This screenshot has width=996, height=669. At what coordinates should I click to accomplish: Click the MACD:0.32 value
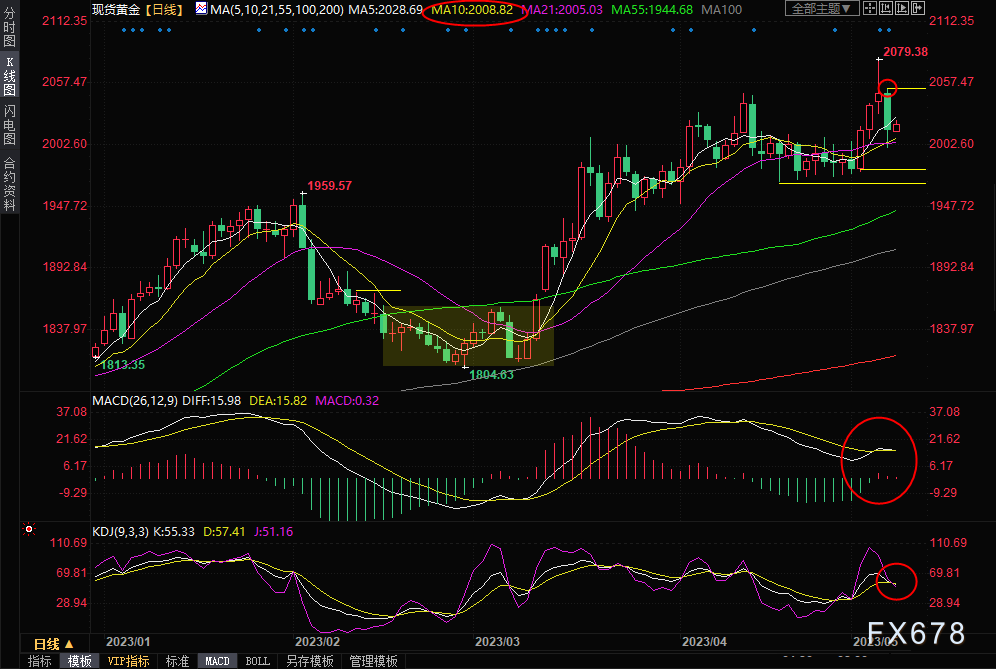click(x=347, y=401)
